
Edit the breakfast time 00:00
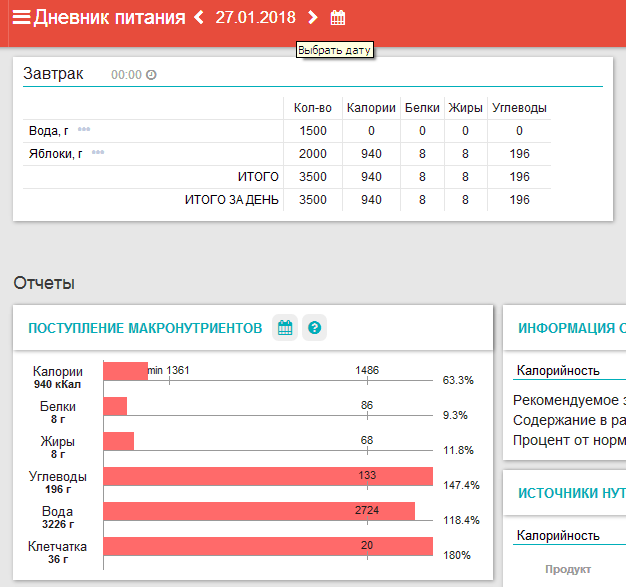pos(126,75)
